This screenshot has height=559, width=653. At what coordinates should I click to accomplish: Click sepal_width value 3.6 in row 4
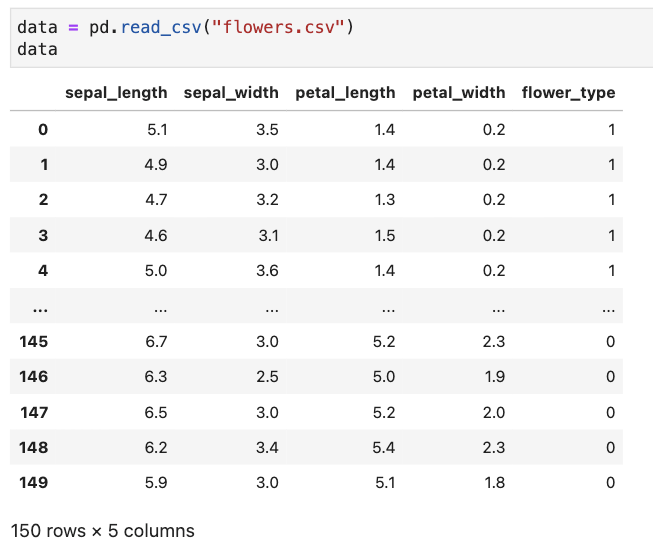267,270
